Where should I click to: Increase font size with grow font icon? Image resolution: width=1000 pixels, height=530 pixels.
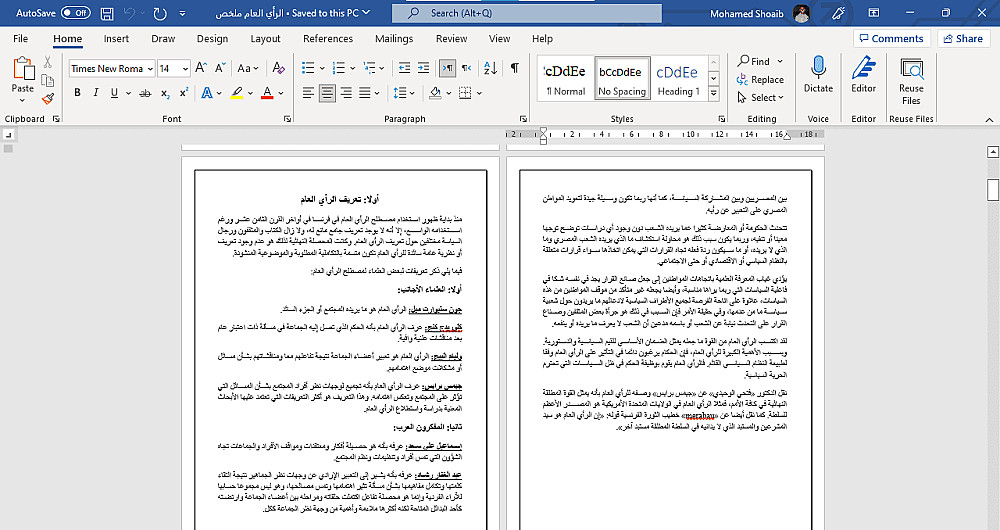(201, 68)
